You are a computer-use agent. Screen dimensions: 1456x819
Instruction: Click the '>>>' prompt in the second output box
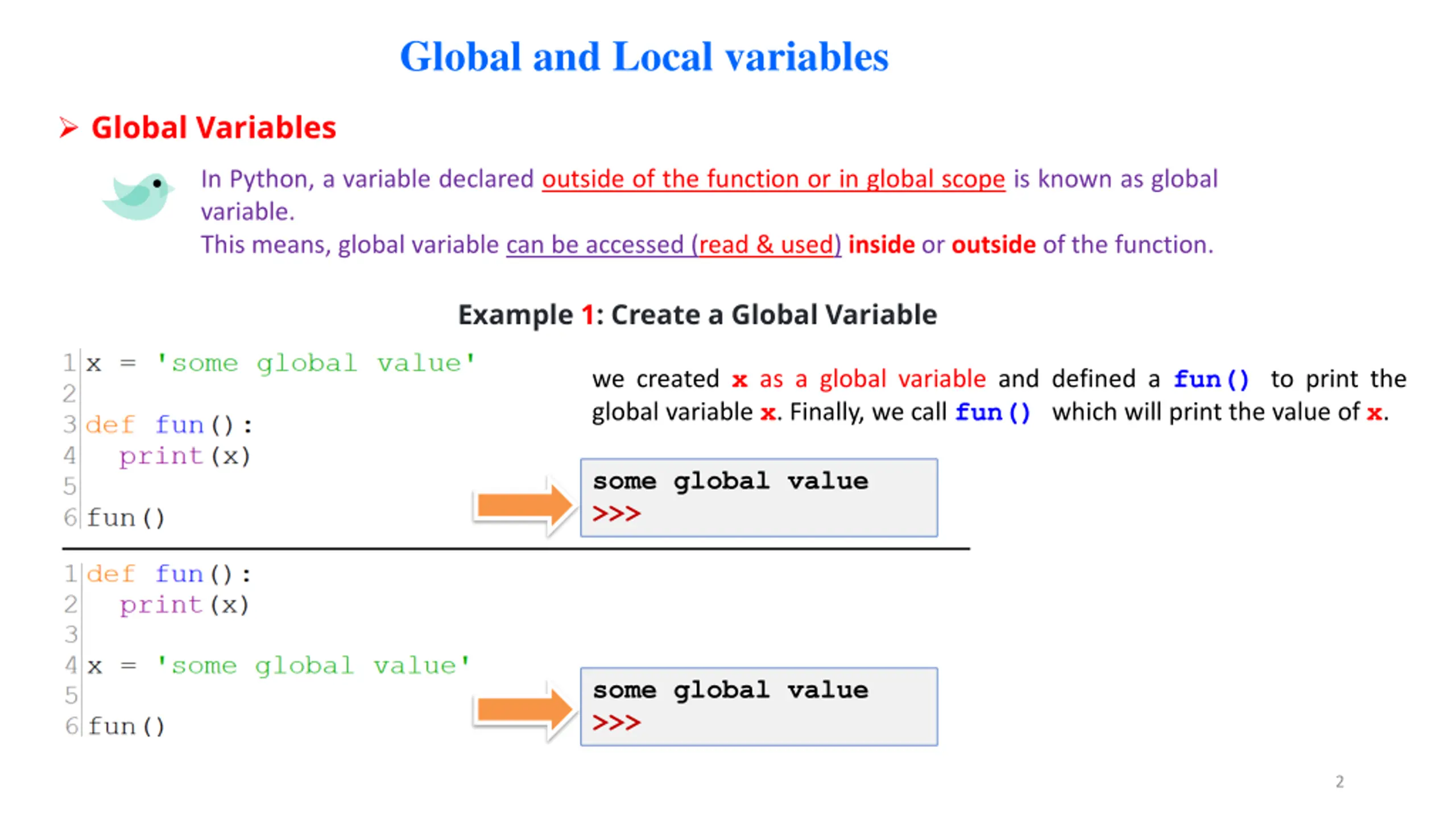[x=617, y=722]
